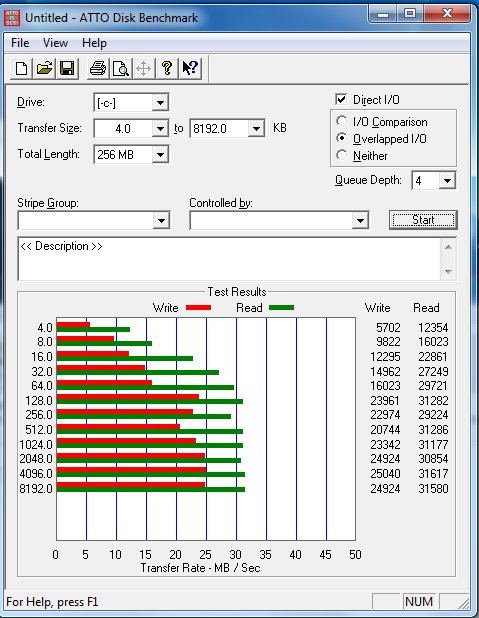Click Description scrollbar up arrow
Screen dimensions: 479x618
click(x=448, y=247)
